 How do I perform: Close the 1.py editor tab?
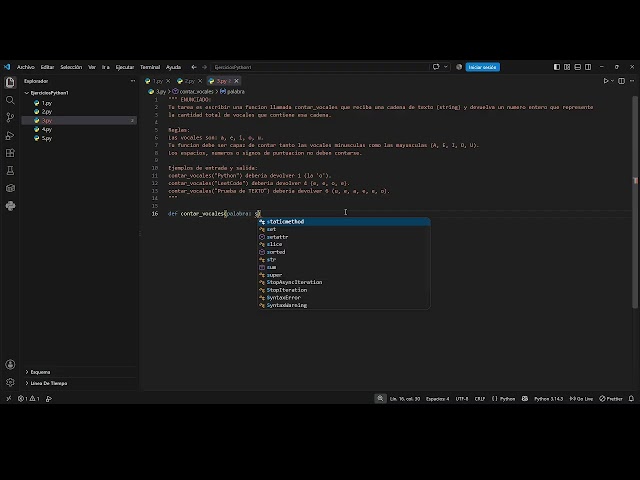168,81
